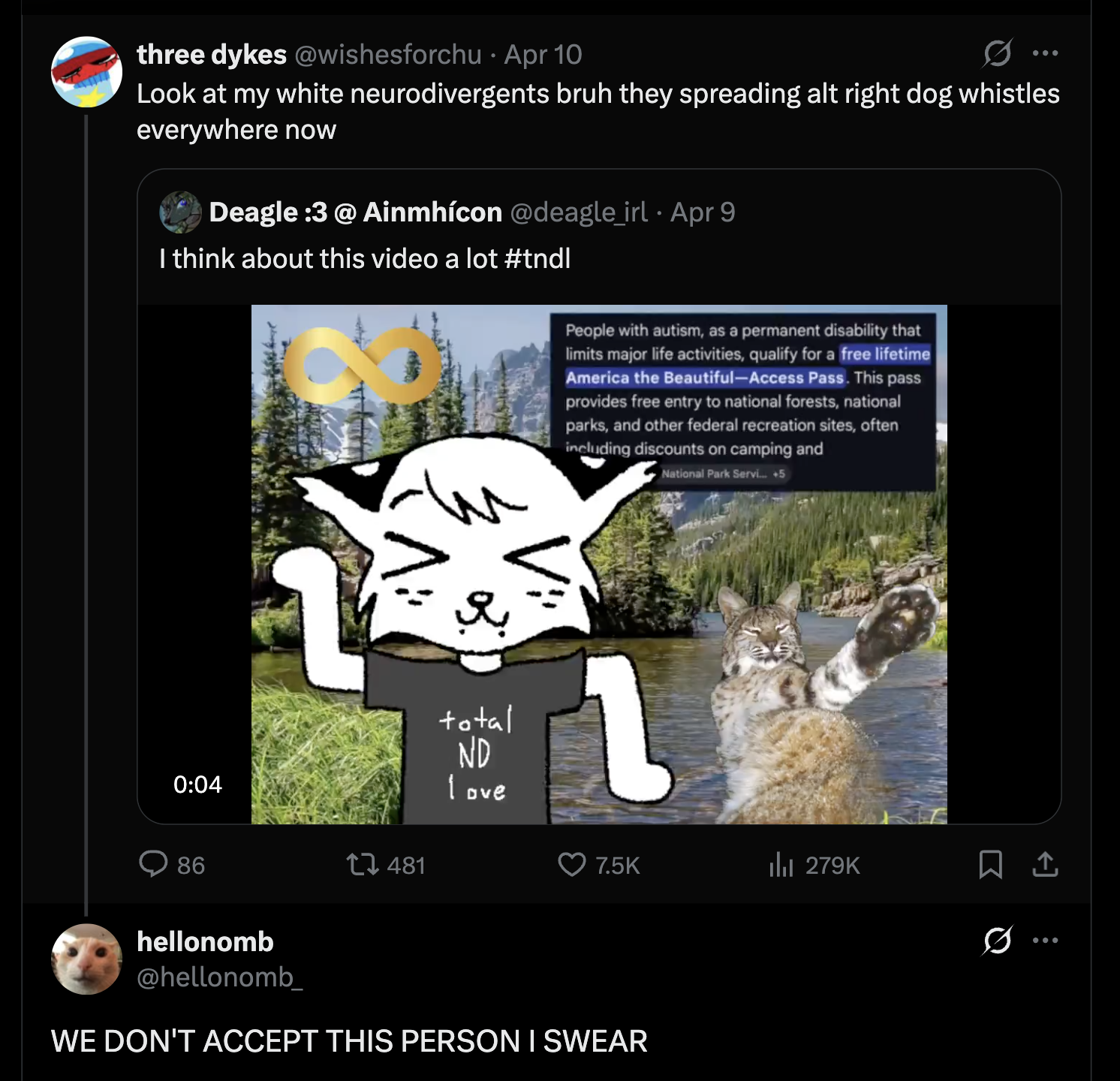The height and width of the screenshot is (1081, 1120).
Task: Repost the tweet with 481 reposts
Action: 362,865
